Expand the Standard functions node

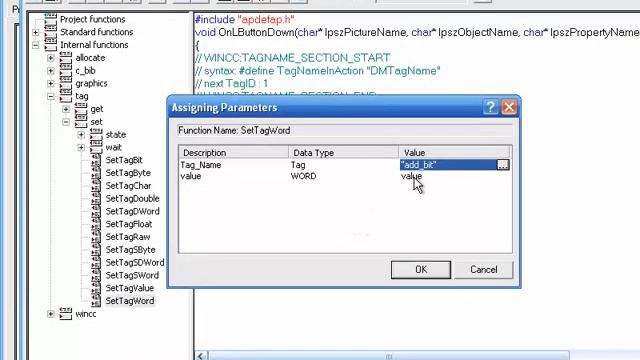(36, 32)
